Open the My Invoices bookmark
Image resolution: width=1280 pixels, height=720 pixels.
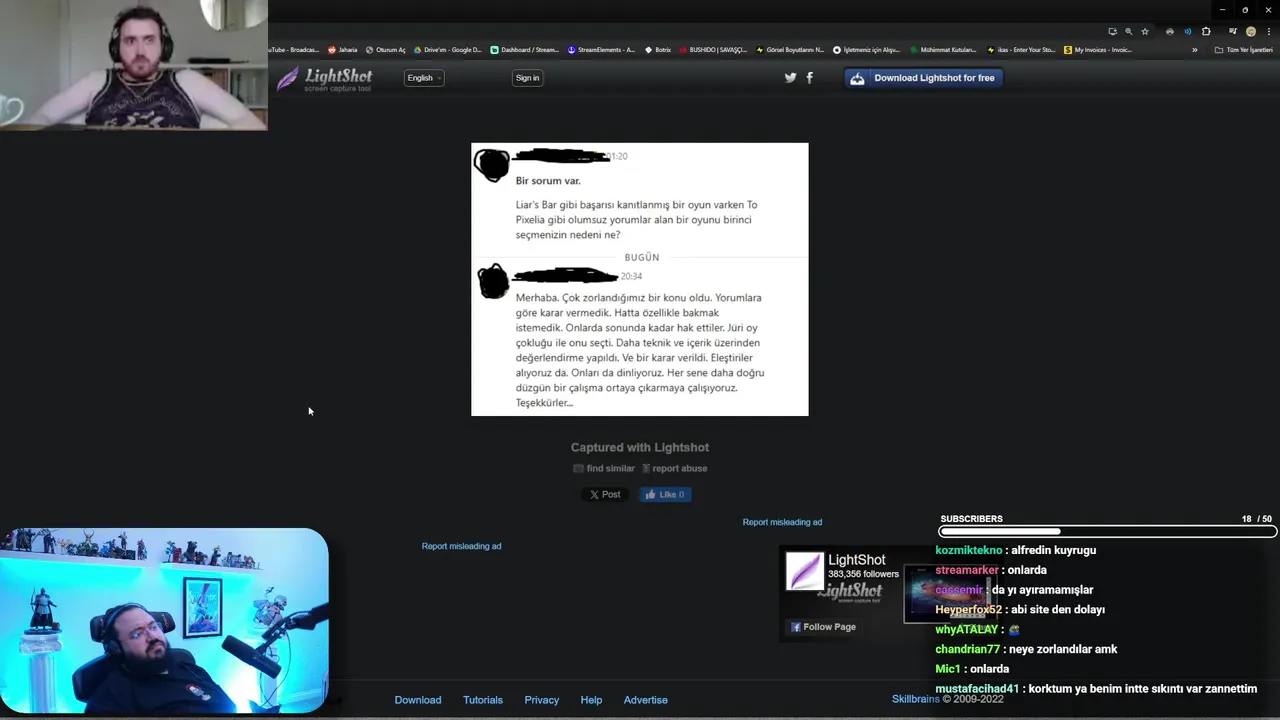1098,50
